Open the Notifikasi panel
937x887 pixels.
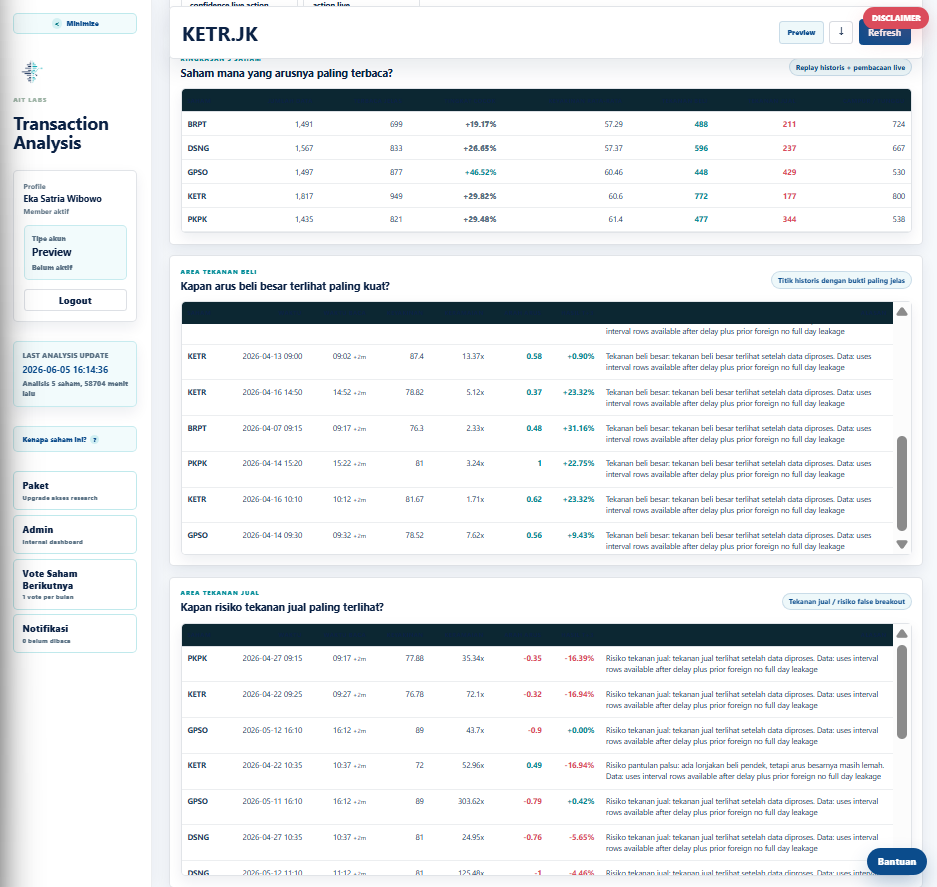coord(75,634)
